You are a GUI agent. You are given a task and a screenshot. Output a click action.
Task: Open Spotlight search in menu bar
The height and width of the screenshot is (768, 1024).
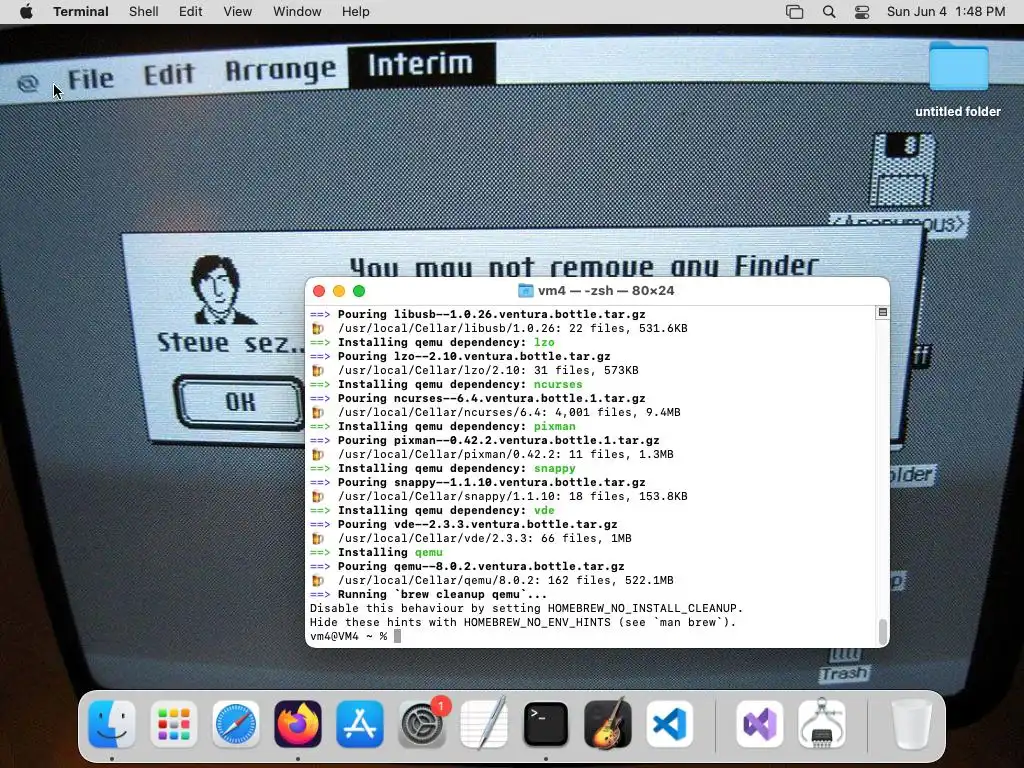(x=829, y=12)
